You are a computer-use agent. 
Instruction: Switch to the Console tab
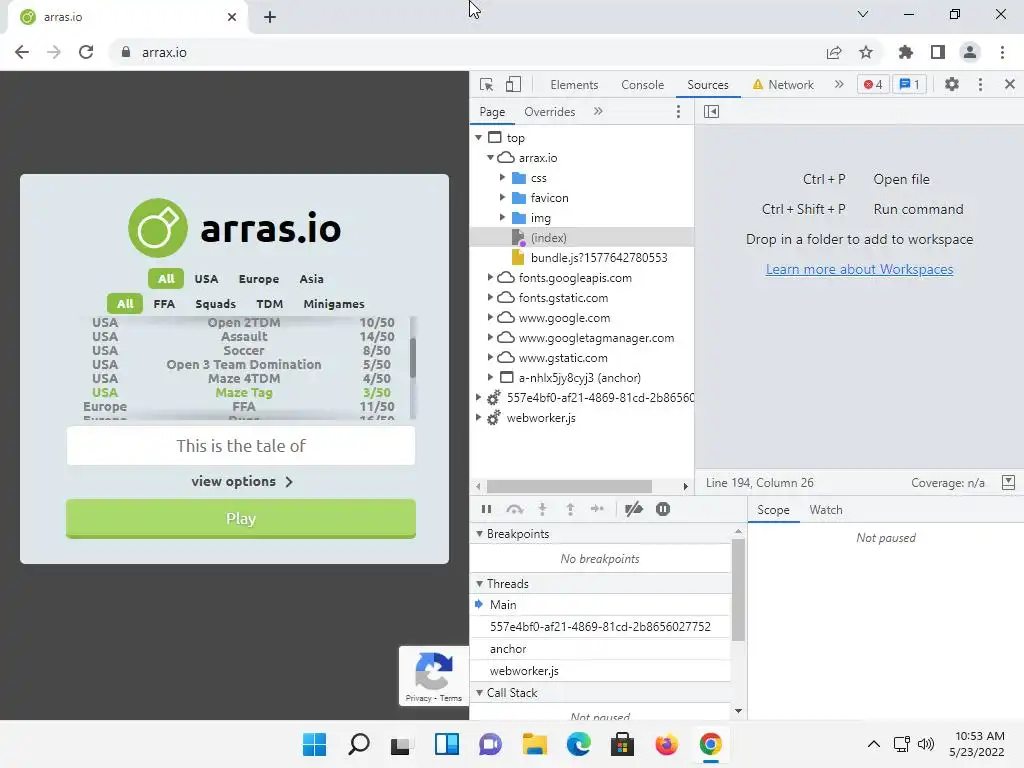tap(643, 85)
